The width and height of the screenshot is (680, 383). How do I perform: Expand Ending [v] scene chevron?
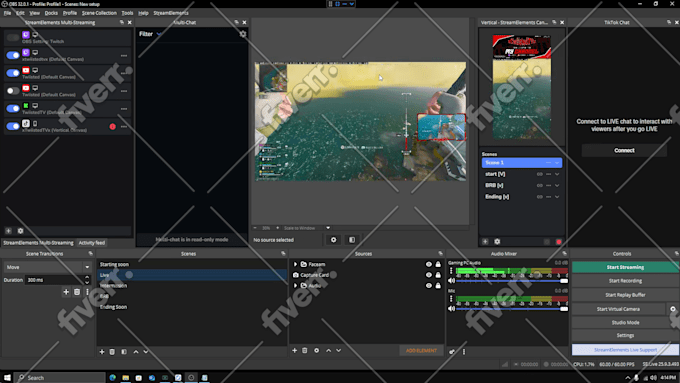(x=557, y=196)
